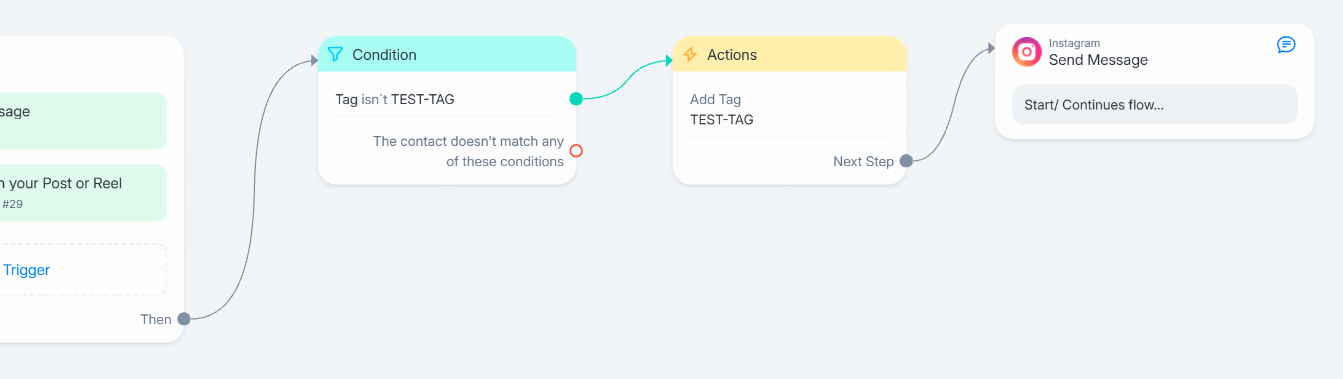1343x379 pixels.
Task: Click the Trigger link in dashed box
Action: [26, 270]
